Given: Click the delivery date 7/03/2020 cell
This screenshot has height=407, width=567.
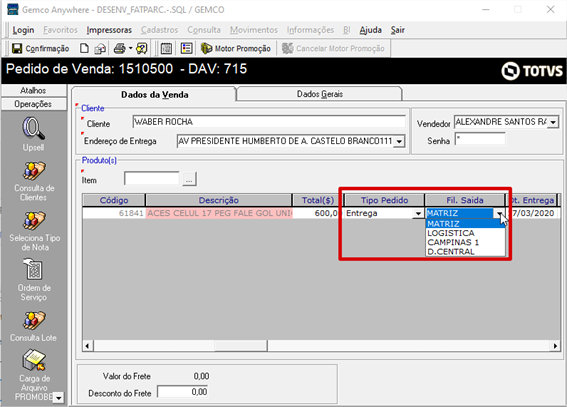Looking at the screenshot, I should (x=533, y=213).
